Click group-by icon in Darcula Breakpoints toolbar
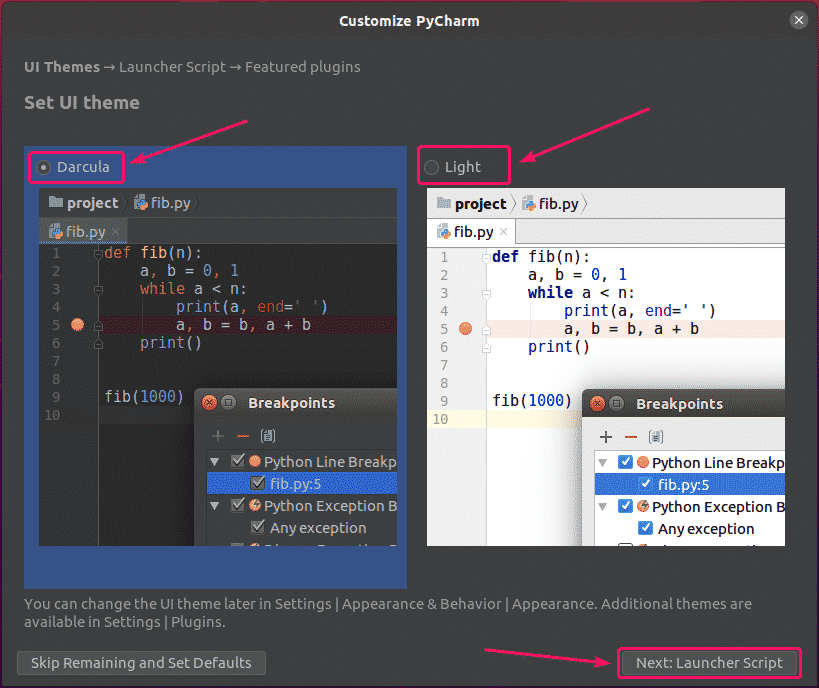This screenshot has height=688, width=819. (x=268, y=435)
